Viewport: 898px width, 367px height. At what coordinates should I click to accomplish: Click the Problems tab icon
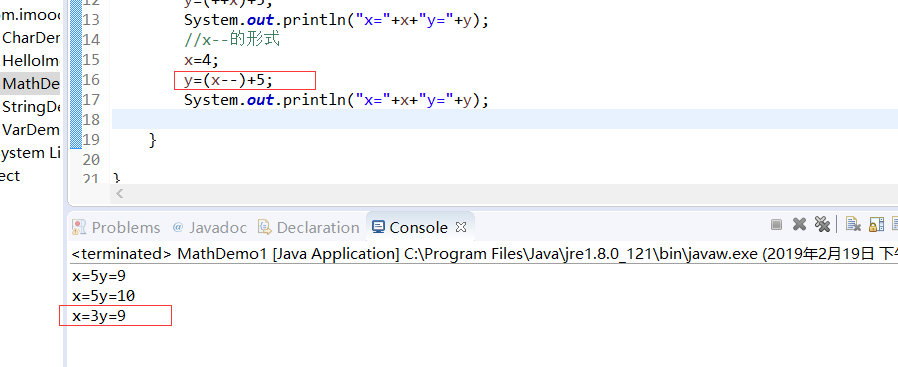[79, 227]
